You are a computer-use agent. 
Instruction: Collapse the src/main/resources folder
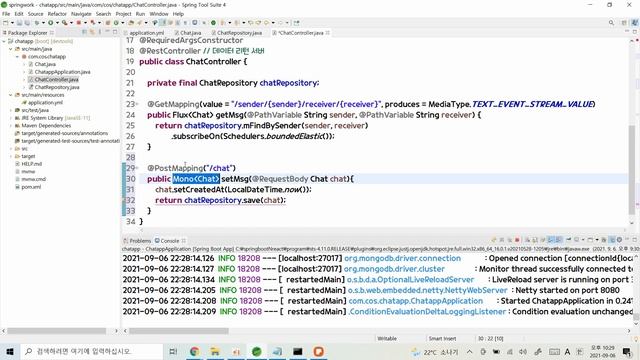11,95
